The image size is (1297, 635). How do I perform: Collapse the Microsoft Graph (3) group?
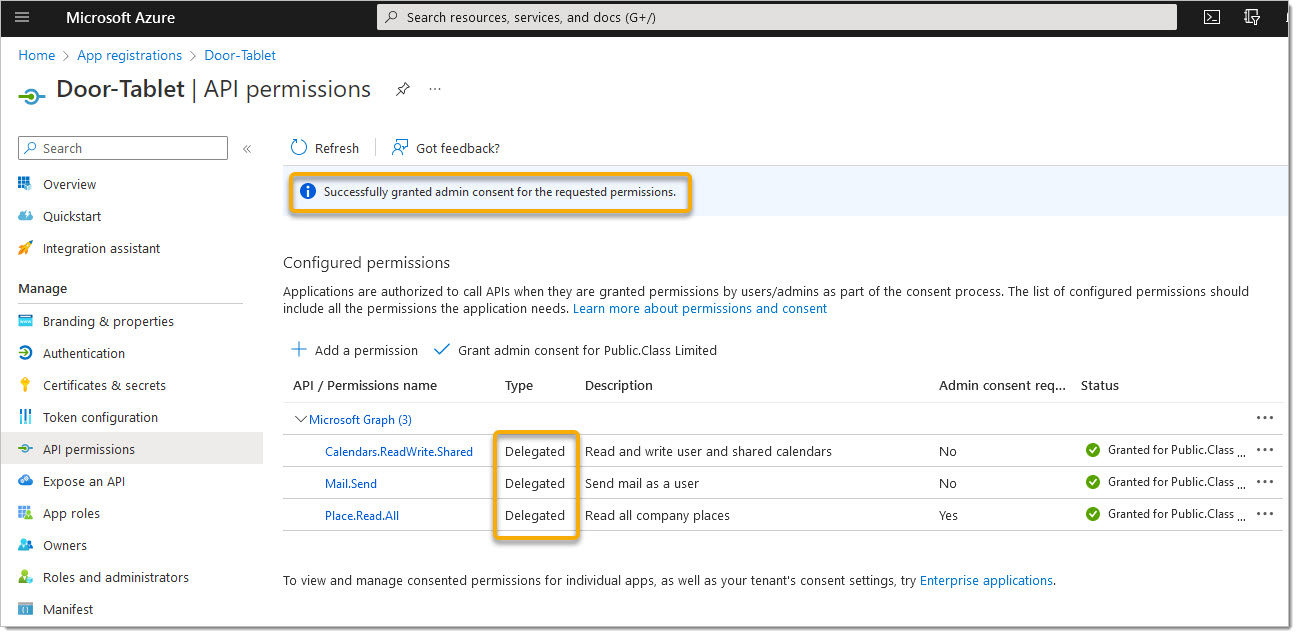coord(301,419)
